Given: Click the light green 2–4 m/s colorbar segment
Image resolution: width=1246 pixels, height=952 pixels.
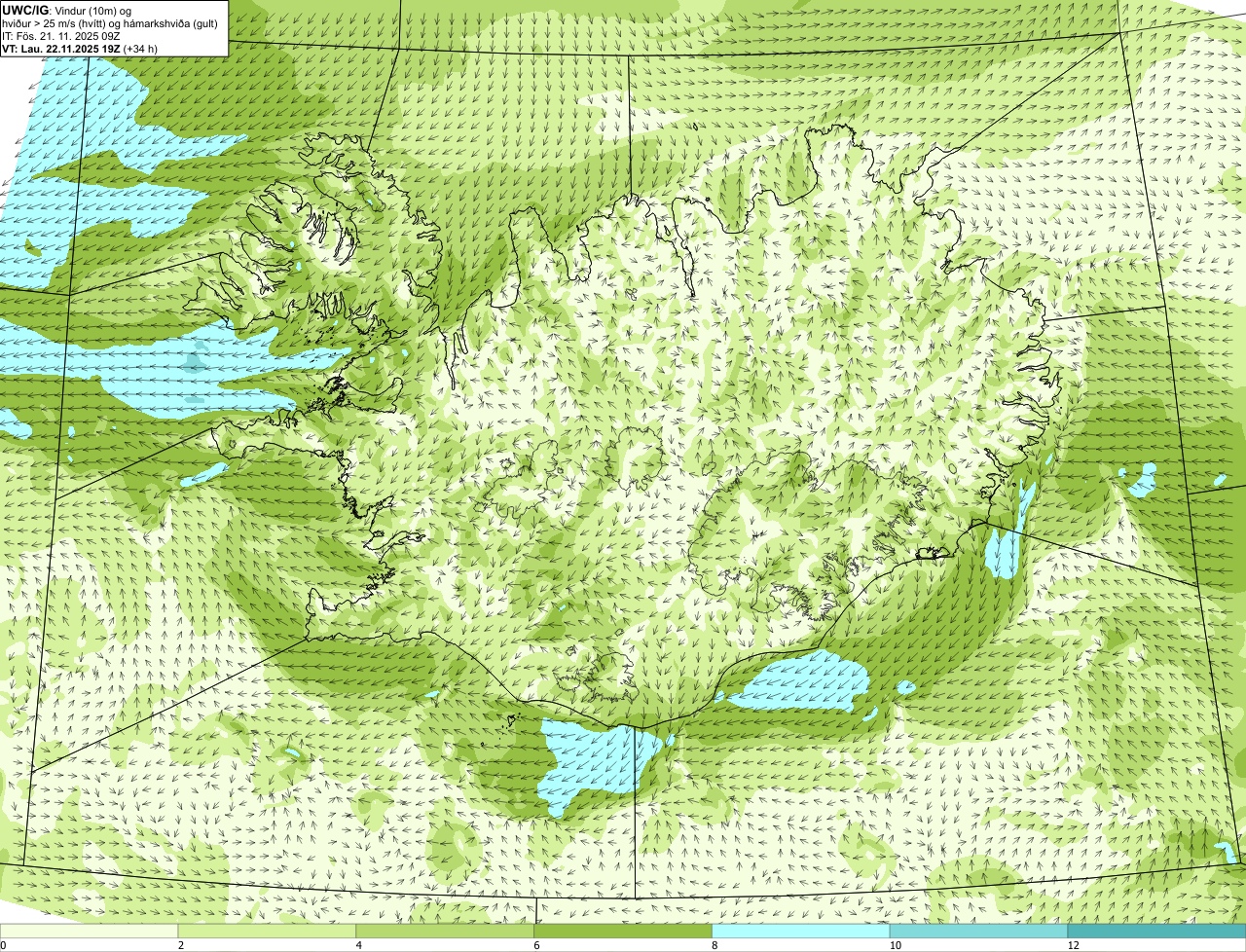Looking at the screenshot, I should point(267,932).
